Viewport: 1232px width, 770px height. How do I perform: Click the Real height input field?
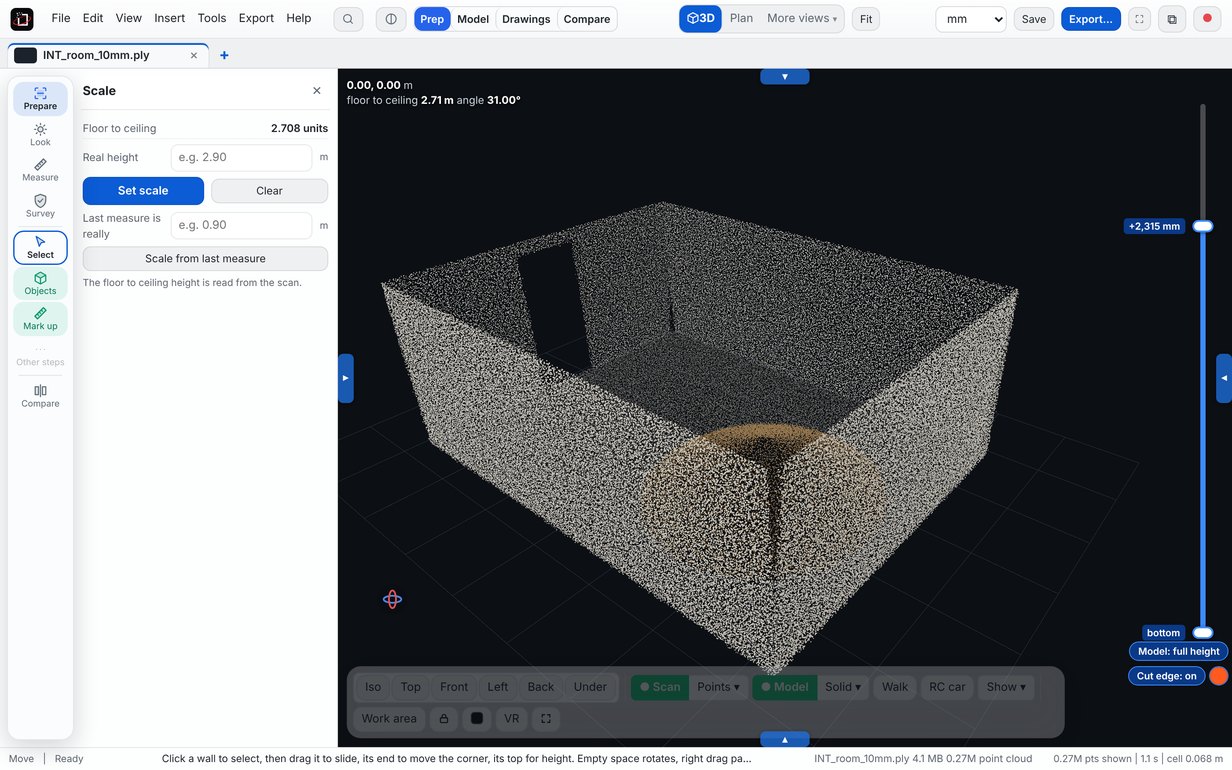(x=241, y=157)
